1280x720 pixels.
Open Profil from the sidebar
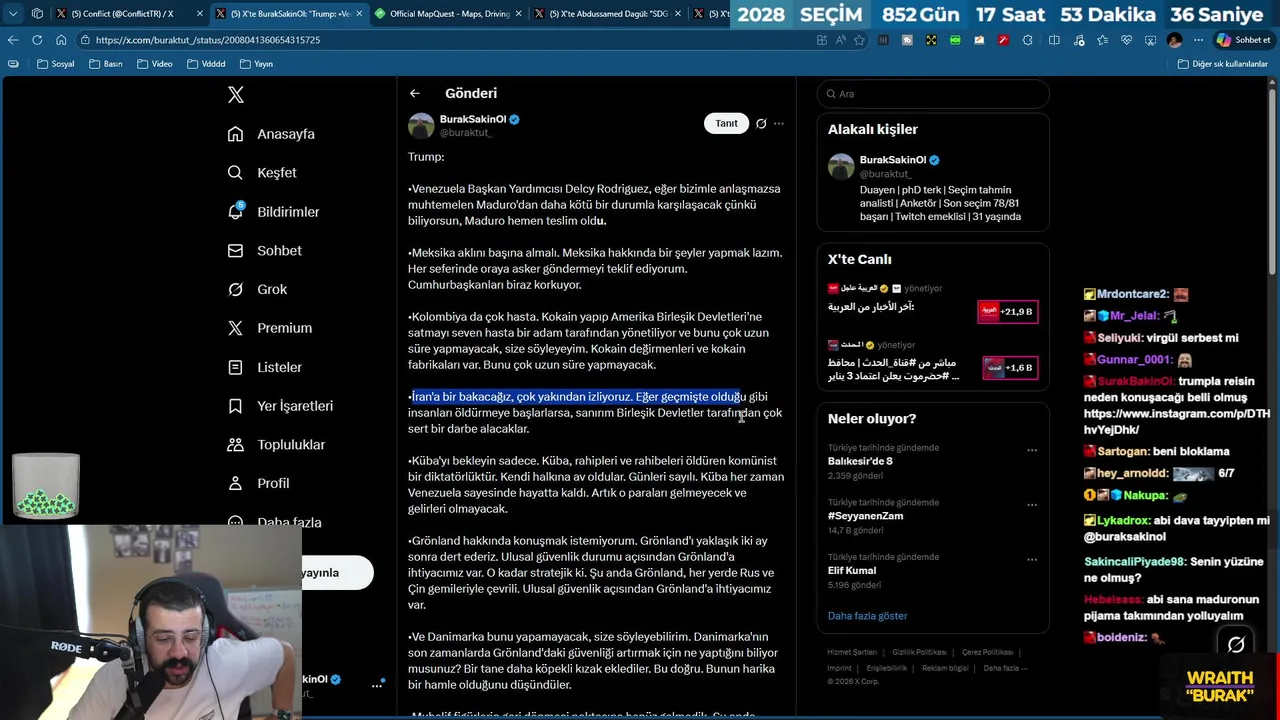[258, 483]
